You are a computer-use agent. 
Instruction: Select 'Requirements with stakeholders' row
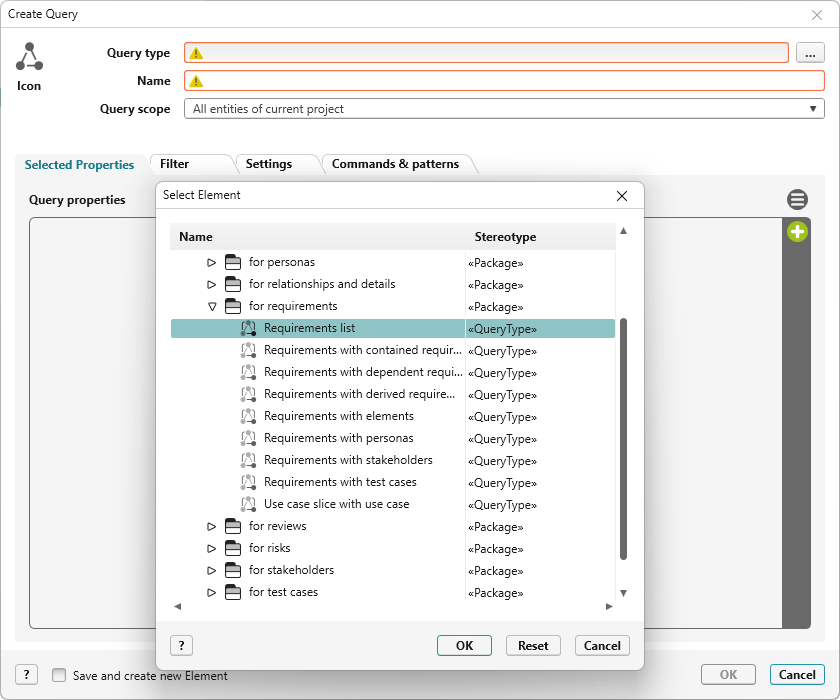coord(393,460)
